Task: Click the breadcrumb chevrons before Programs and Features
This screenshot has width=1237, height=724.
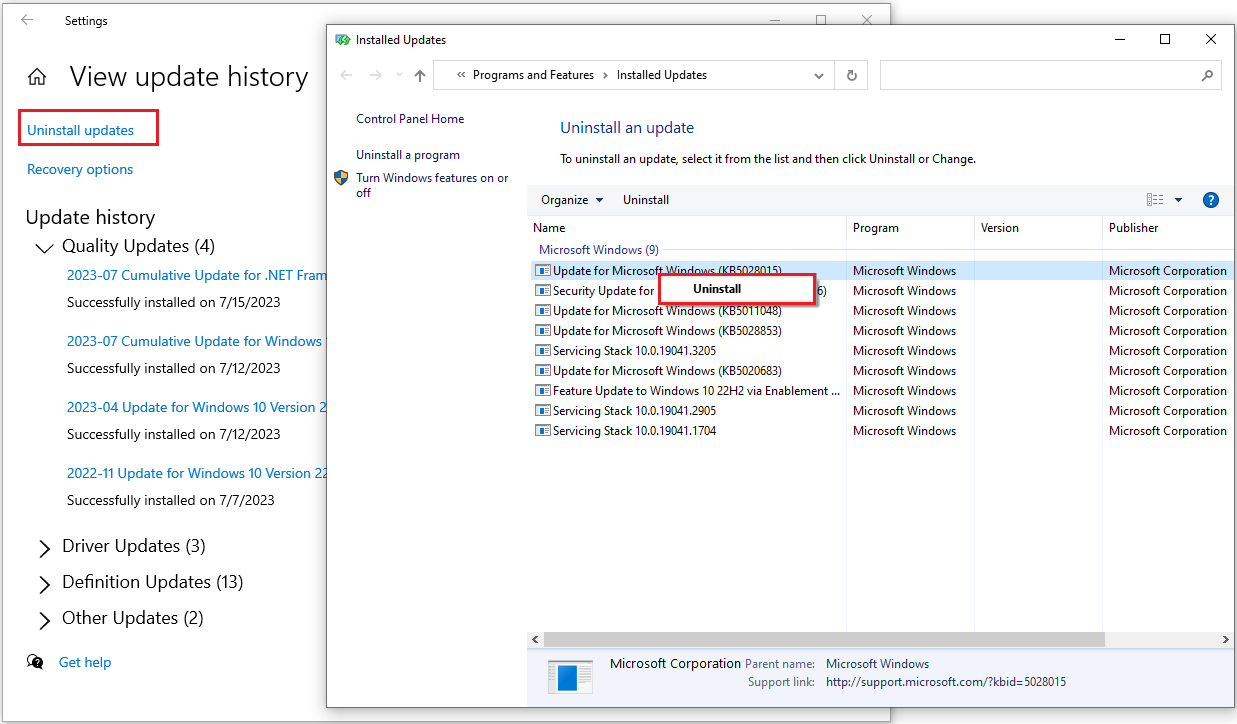Action: [x=461, y=75]
